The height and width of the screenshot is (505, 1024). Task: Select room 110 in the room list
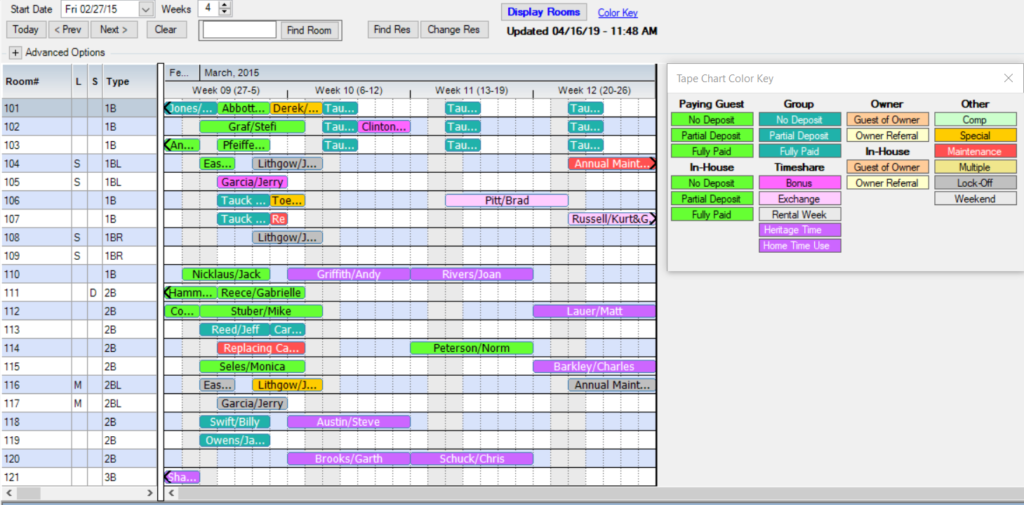[14, 274]
